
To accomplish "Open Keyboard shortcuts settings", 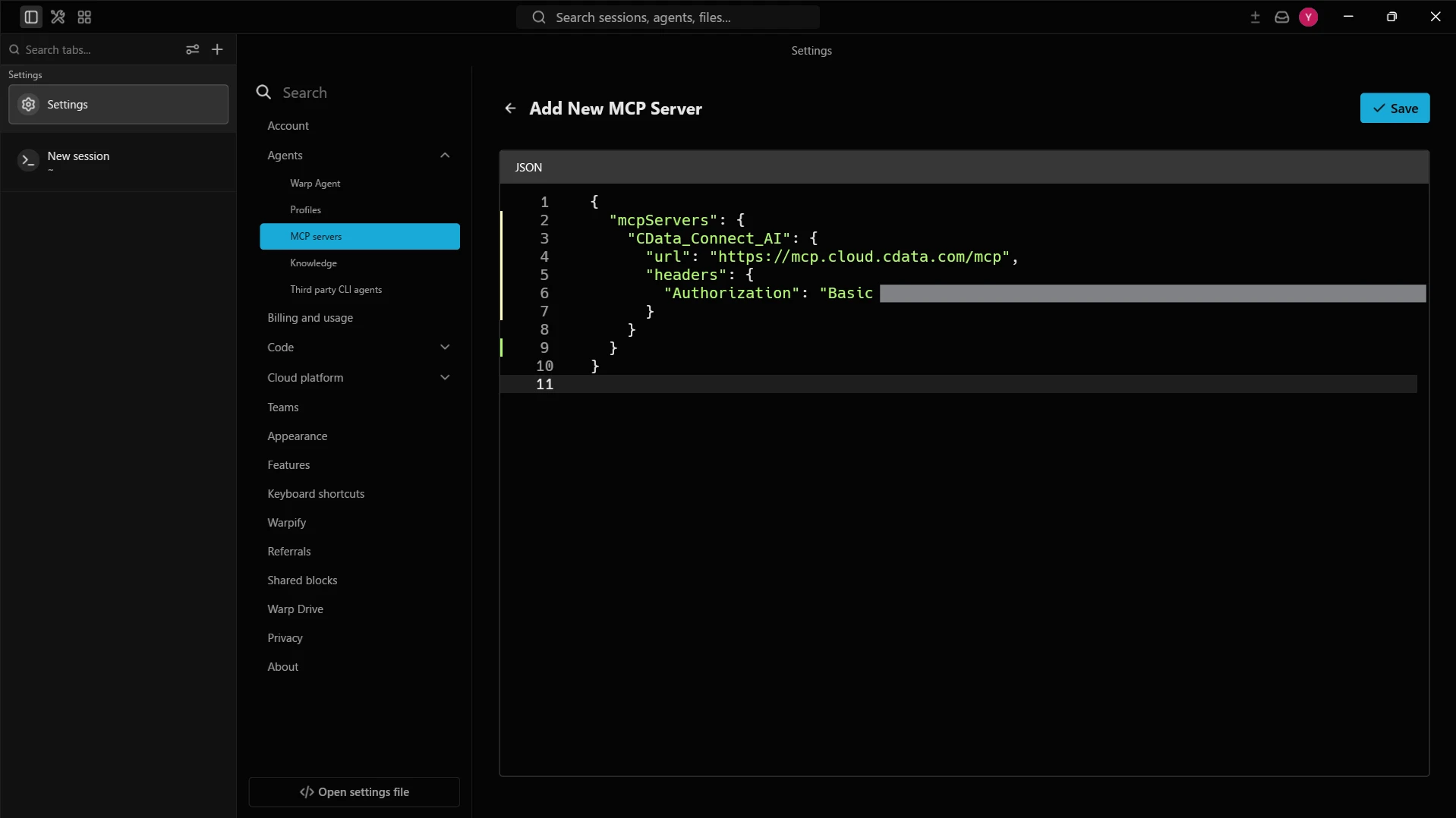I will click(316, 494).
